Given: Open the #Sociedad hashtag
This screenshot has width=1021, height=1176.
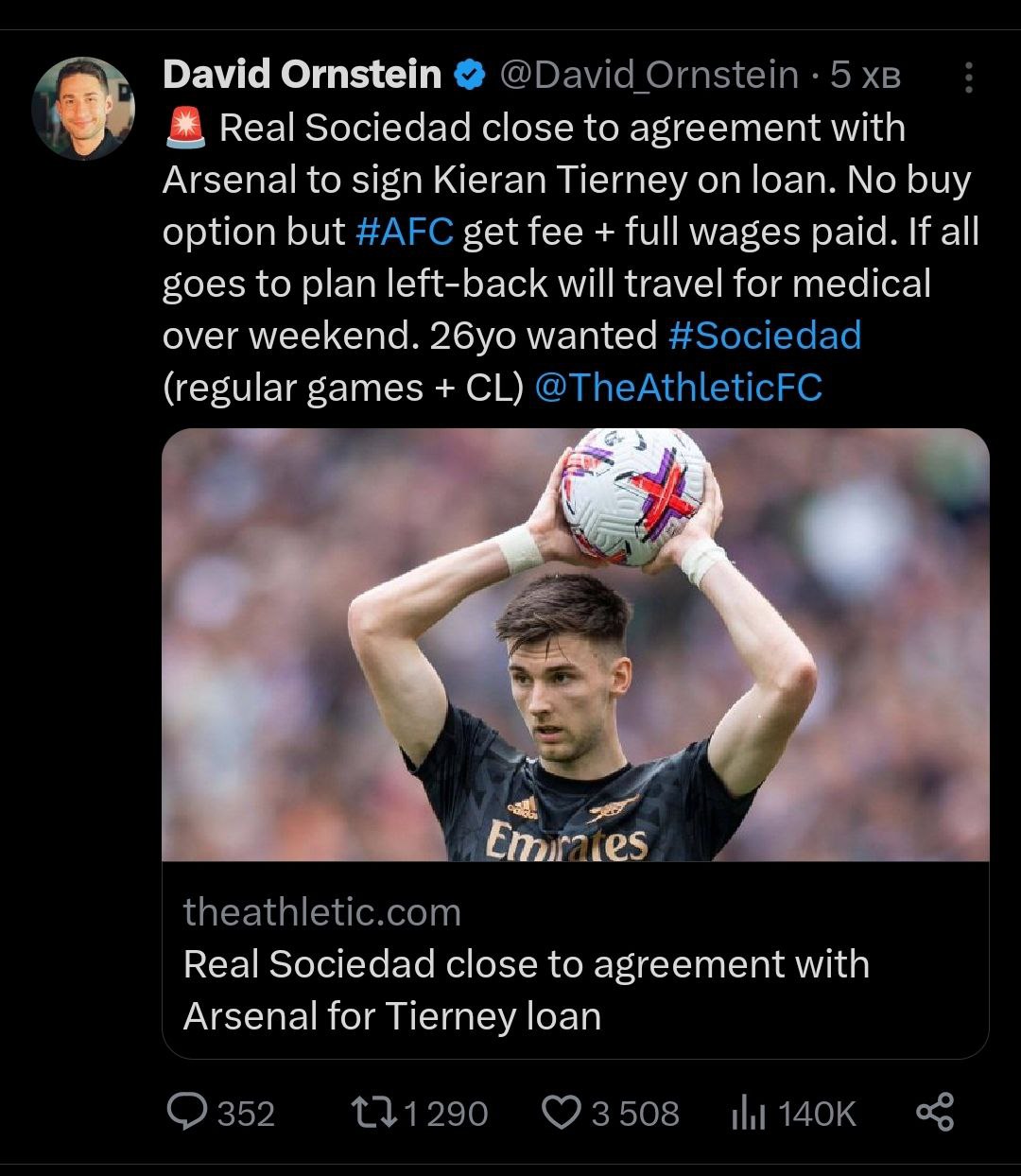Looking at the screenshot, I should 764,336.
